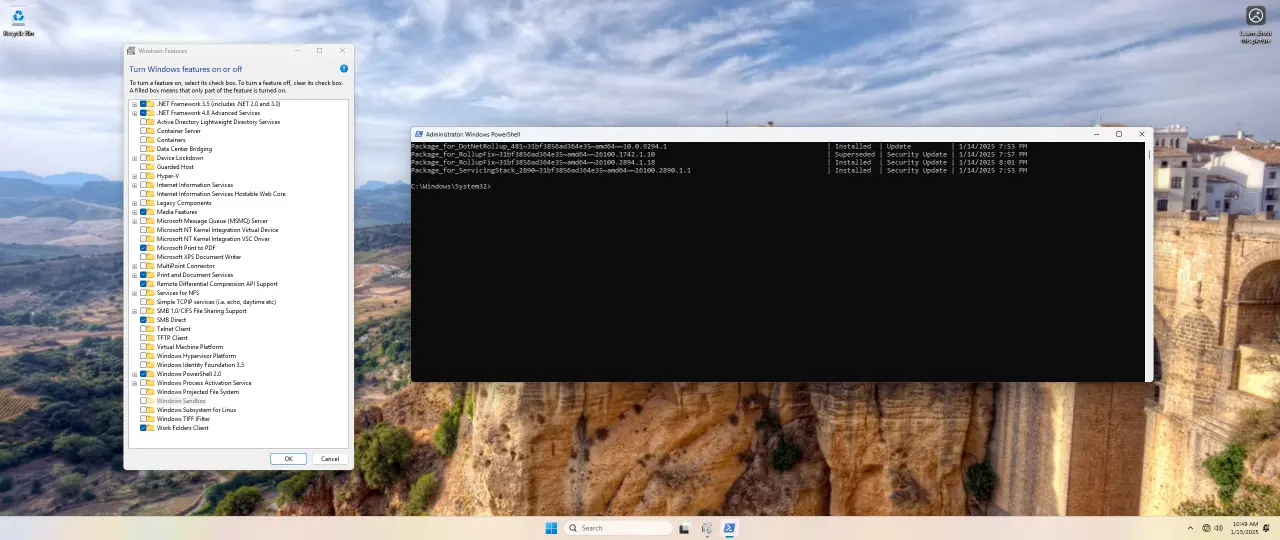
Task: Uncheck Microsoft Print to PDF
Action: pos(143,248)
